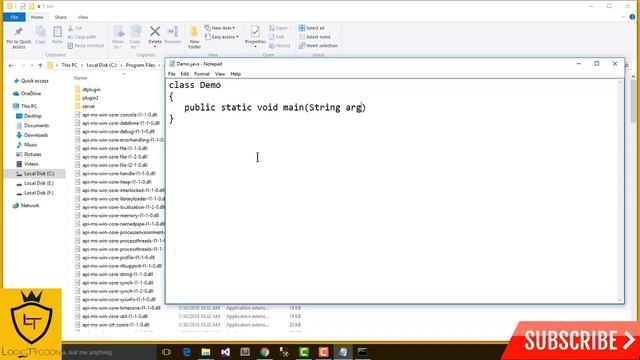Select Documents in navigation pane
The image size is (640, 360).
(36, 125)
